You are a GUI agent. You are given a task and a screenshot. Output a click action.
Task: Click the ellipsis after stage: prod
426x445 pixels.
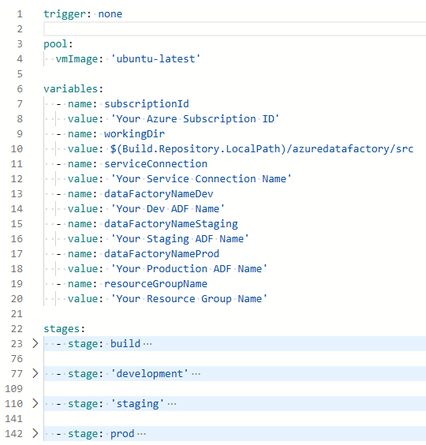141,434
